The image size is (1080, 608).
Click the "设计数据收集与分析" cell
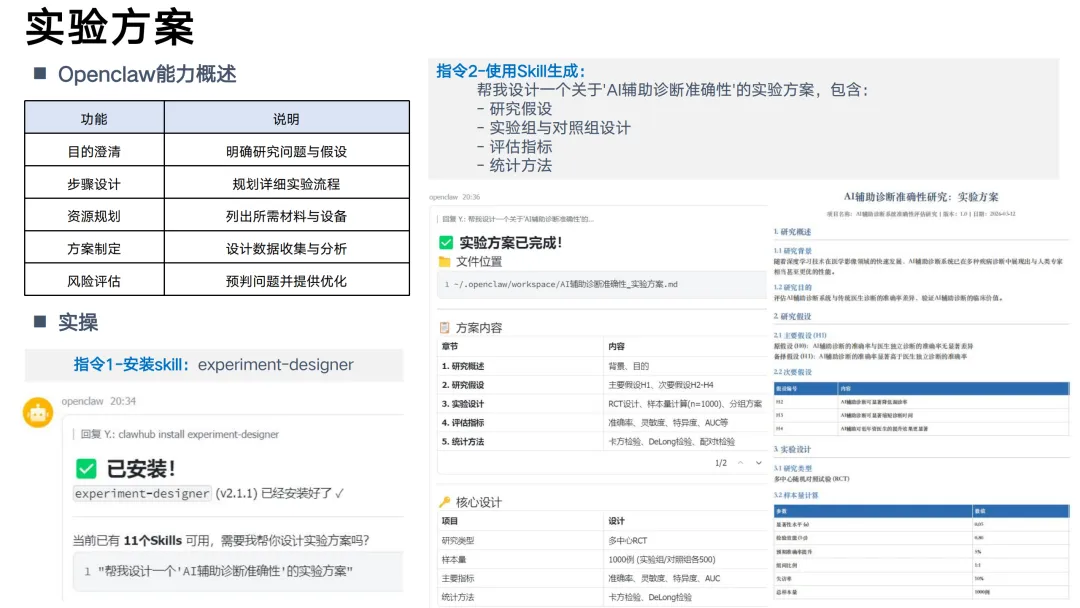[287, 248]
